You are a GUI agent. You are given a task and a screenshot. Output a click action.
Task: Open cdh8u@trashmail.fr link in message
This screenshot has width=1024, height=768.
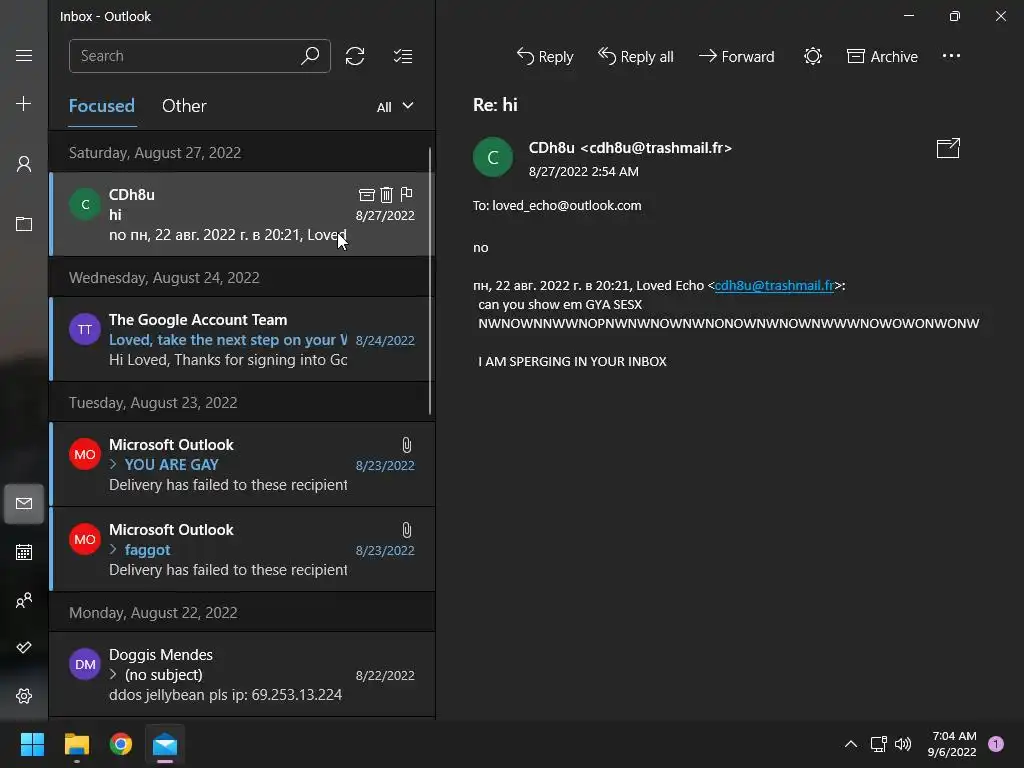(774, 285)
